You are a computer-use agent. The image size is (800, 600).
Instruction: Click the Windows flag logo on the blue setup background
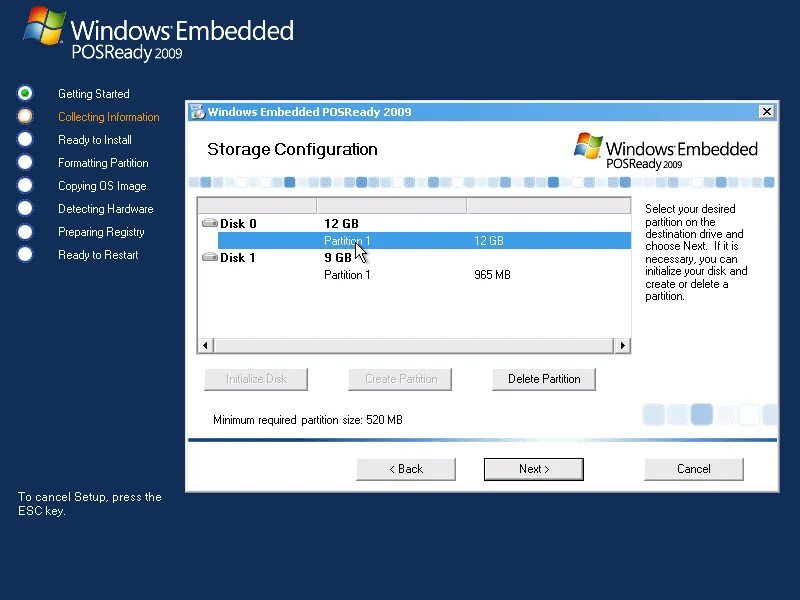coord(44,26)
